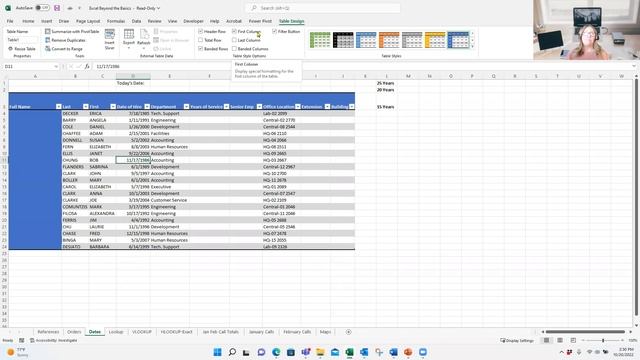Screen dimensions: 640x360
Task: Toggle the First Column checkbox
Action: tap(234, 31)
